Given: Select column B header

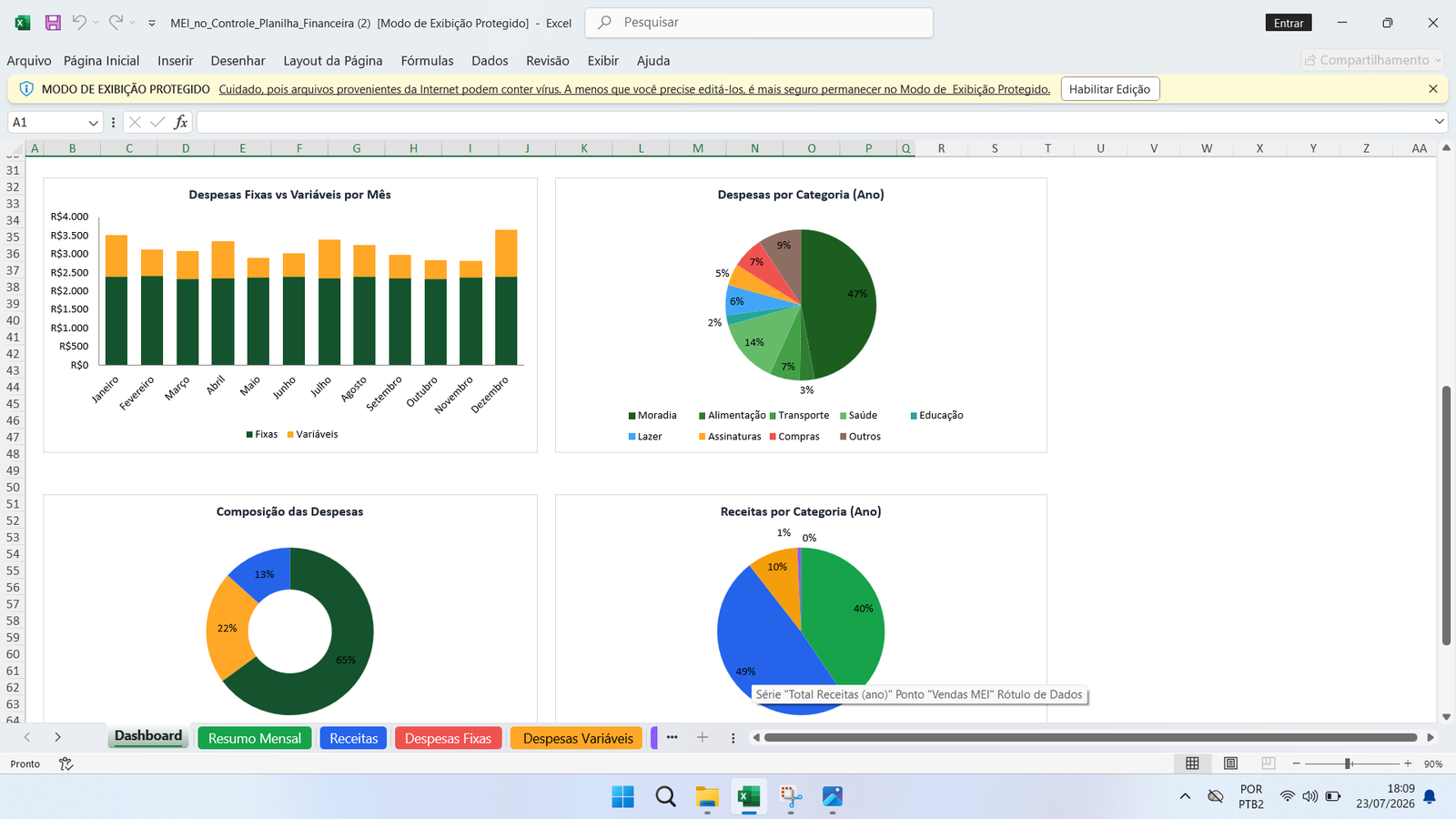Looking at the screenshot, I should [72, 148].
